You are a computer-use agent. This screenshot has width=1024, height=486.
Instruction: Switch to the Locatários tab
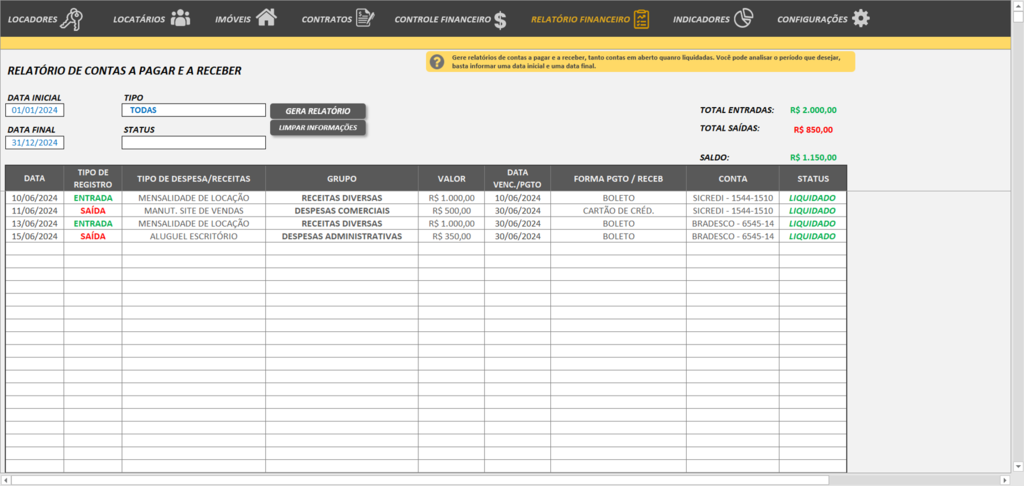click(x=139, y=20)
